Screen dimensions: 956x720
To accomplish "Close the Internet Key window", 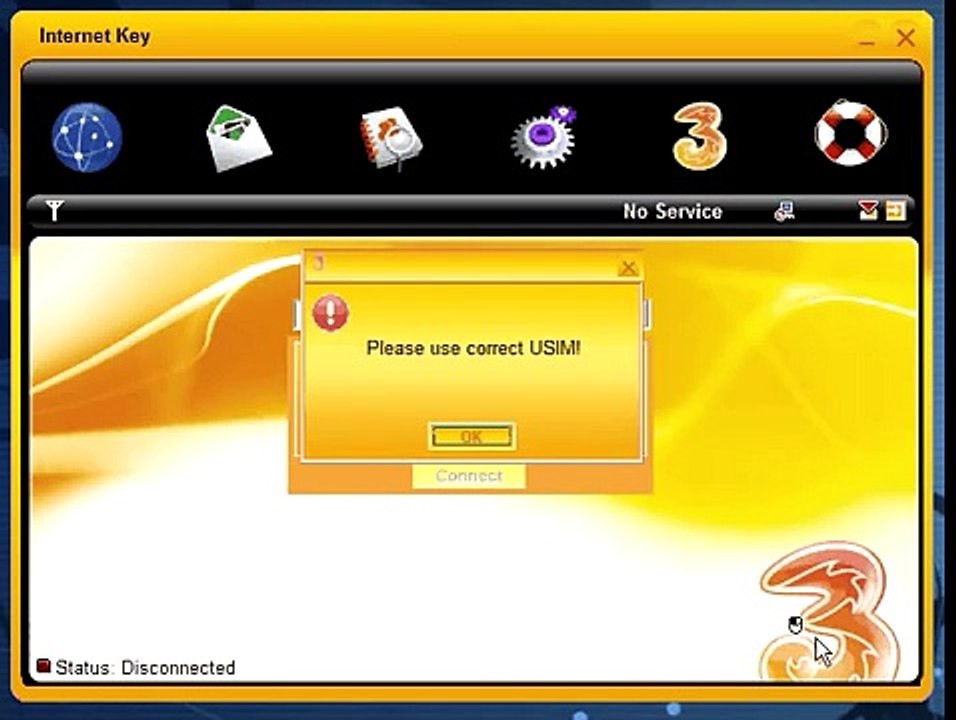I will [x=905, y=38].
